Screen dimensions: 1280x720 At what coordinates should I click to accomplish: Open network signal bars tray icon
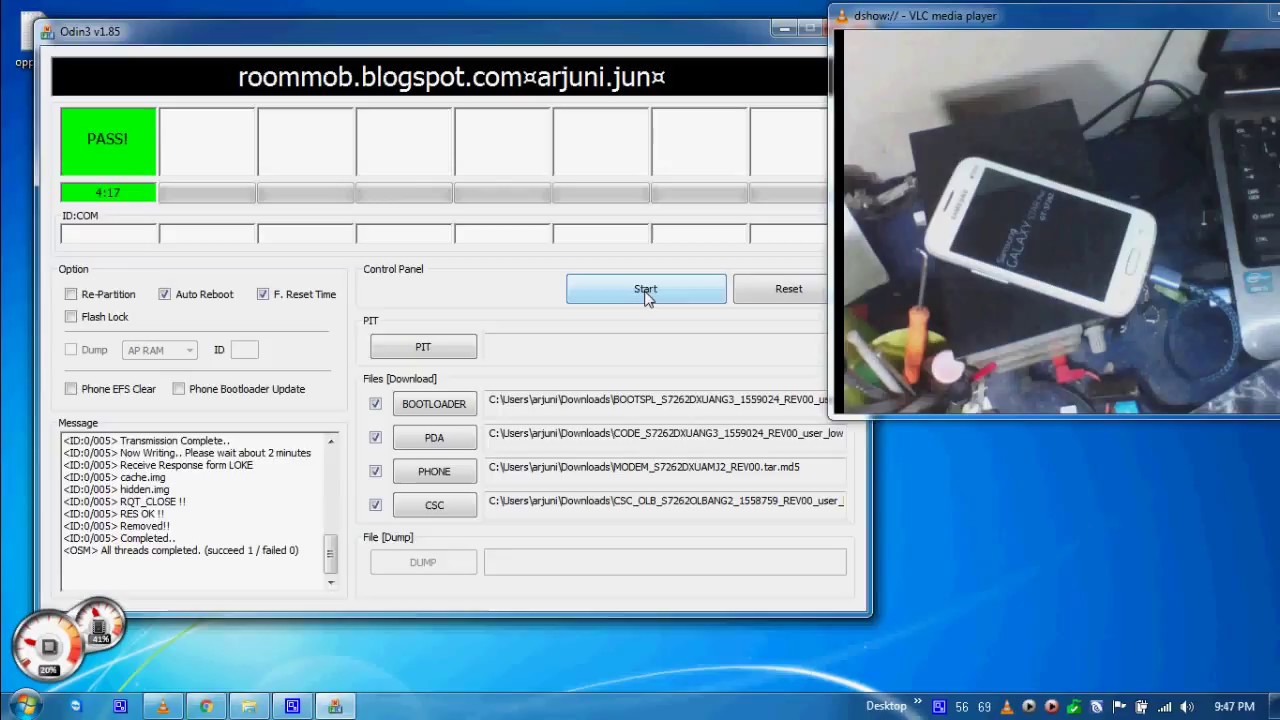1164,707
